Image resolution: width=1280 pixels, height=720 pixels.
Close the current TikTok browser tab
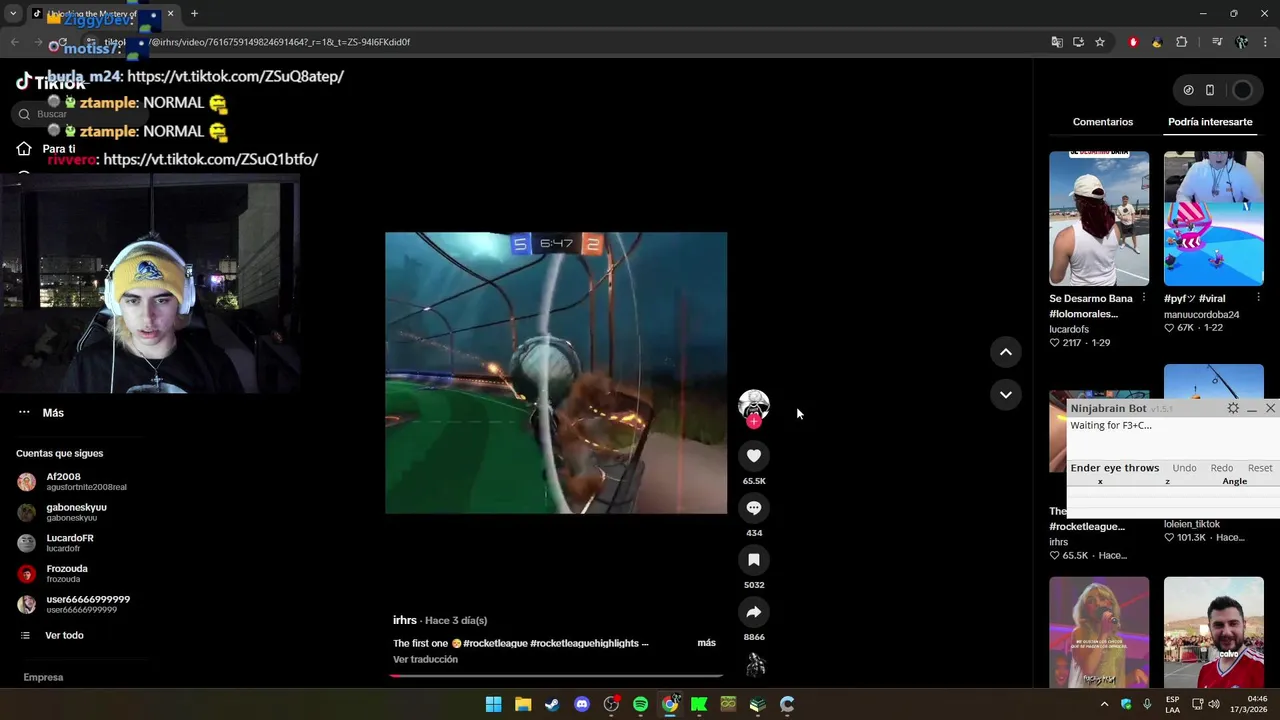coord(170,14)
